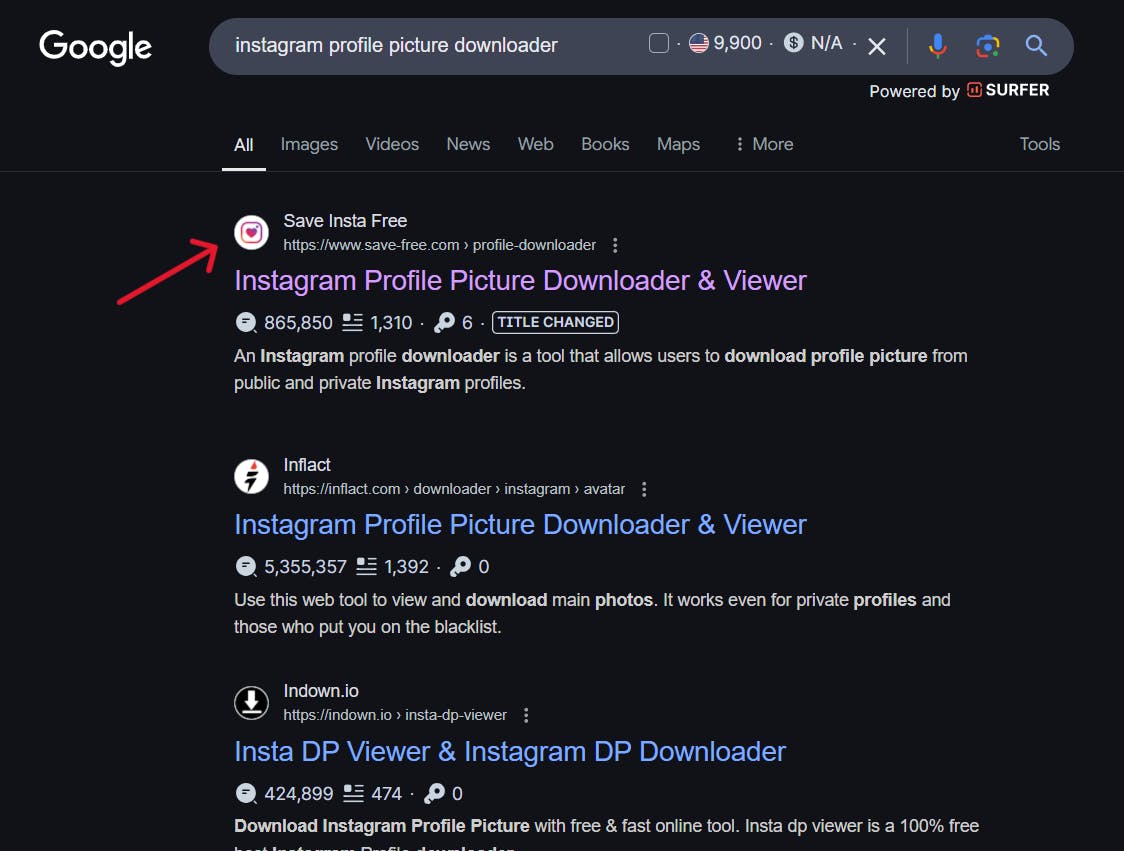The height and width of the screenshot is (851, 1124).
Task: Click the Save Insta Free site name
Action: pos(345,221)
